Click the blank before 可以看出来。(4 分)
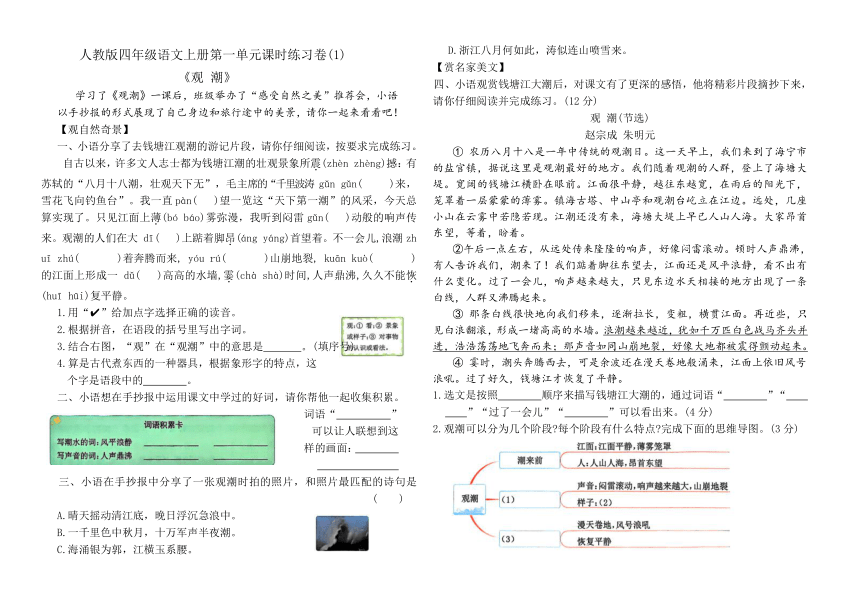 pos(586,412)
